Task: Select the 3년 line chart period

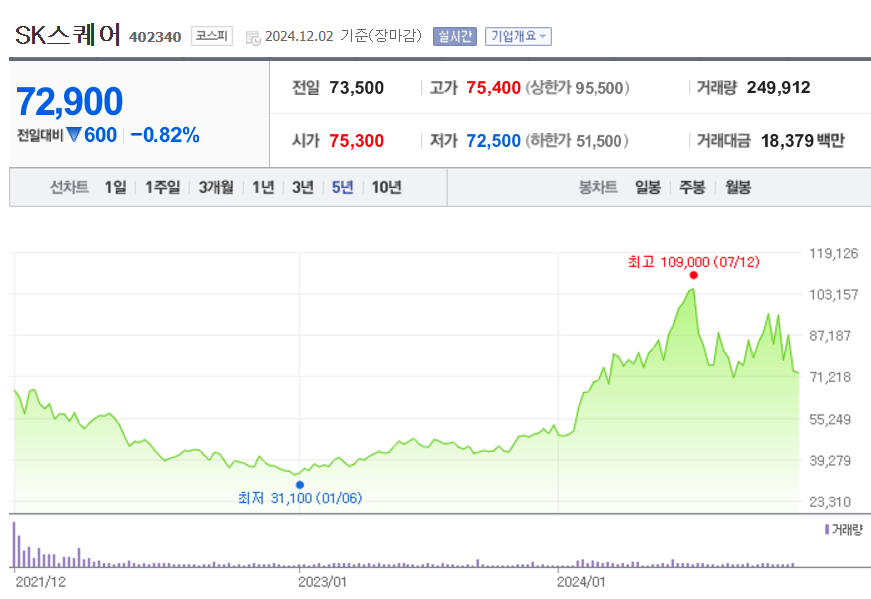Action: click(303, 187)
